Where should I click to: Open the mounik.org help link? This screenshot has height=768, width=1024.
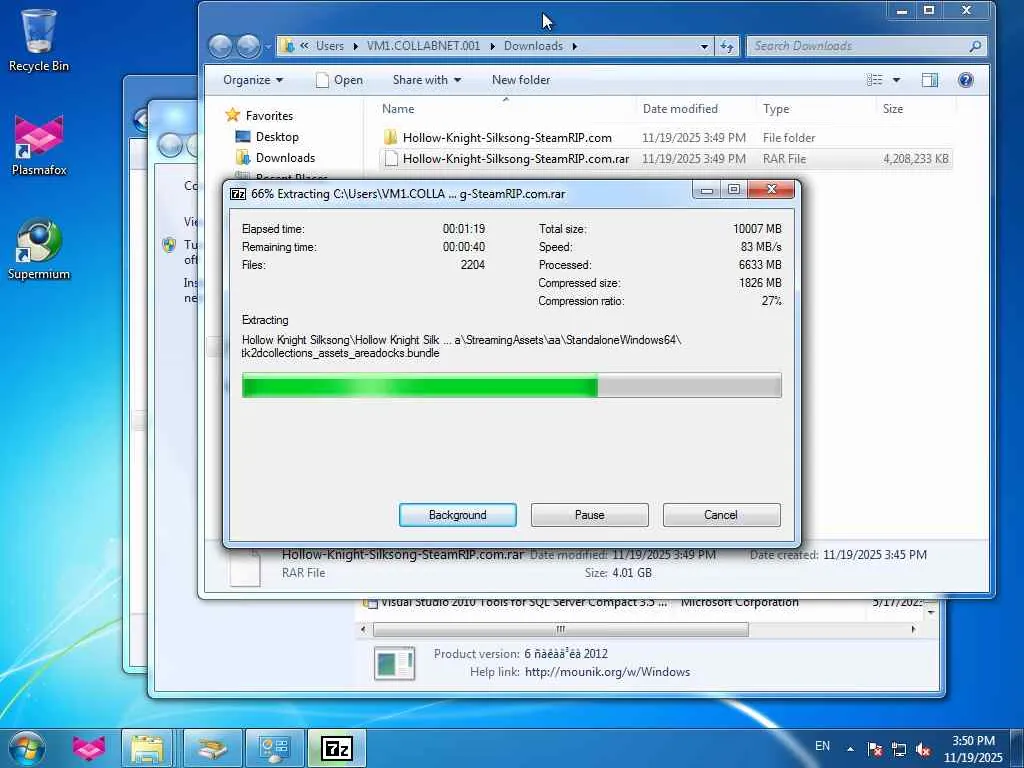point(607,671)
